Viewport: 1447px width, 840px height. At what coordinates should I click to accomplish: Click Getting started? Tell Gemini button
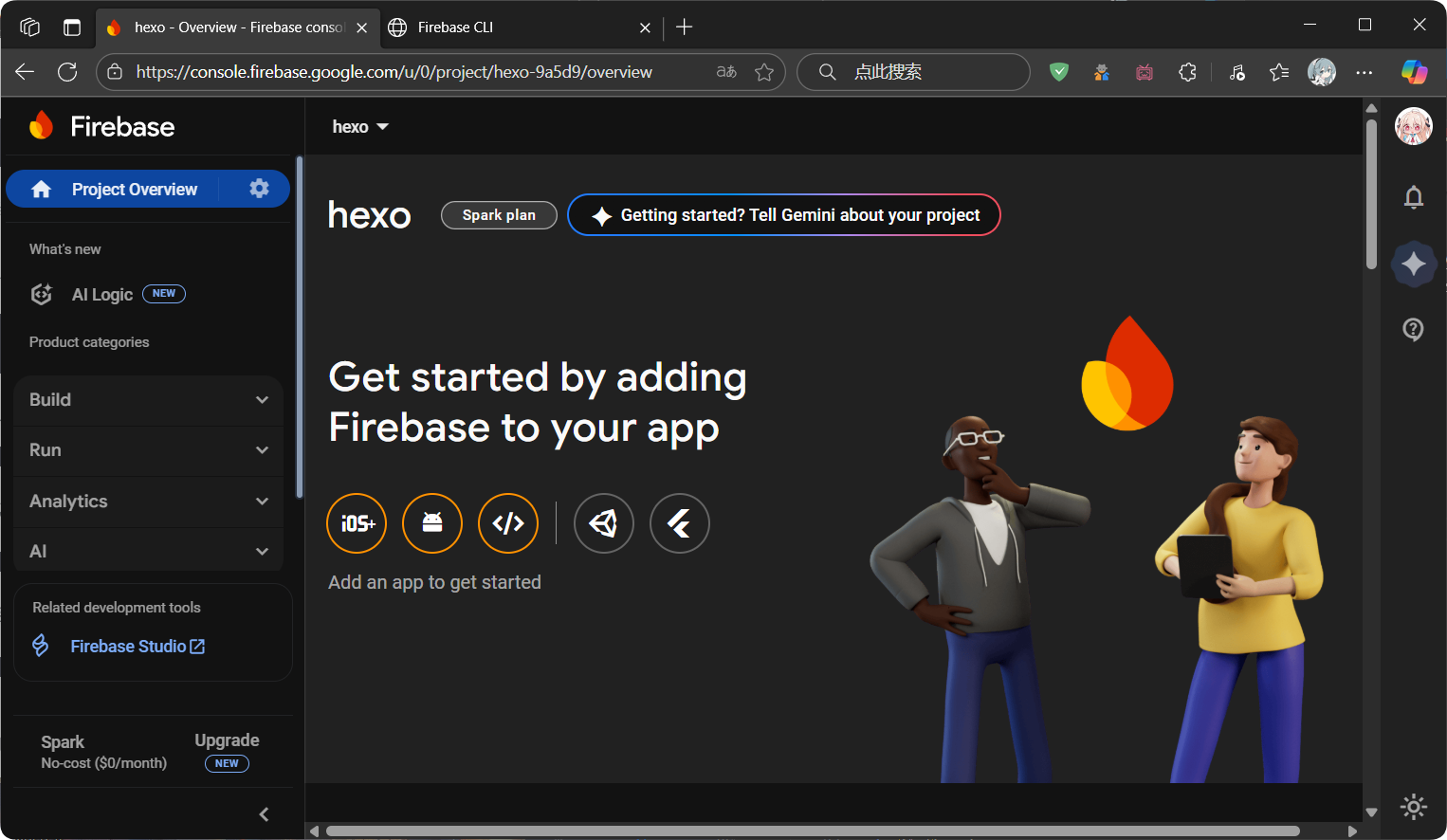783,215
